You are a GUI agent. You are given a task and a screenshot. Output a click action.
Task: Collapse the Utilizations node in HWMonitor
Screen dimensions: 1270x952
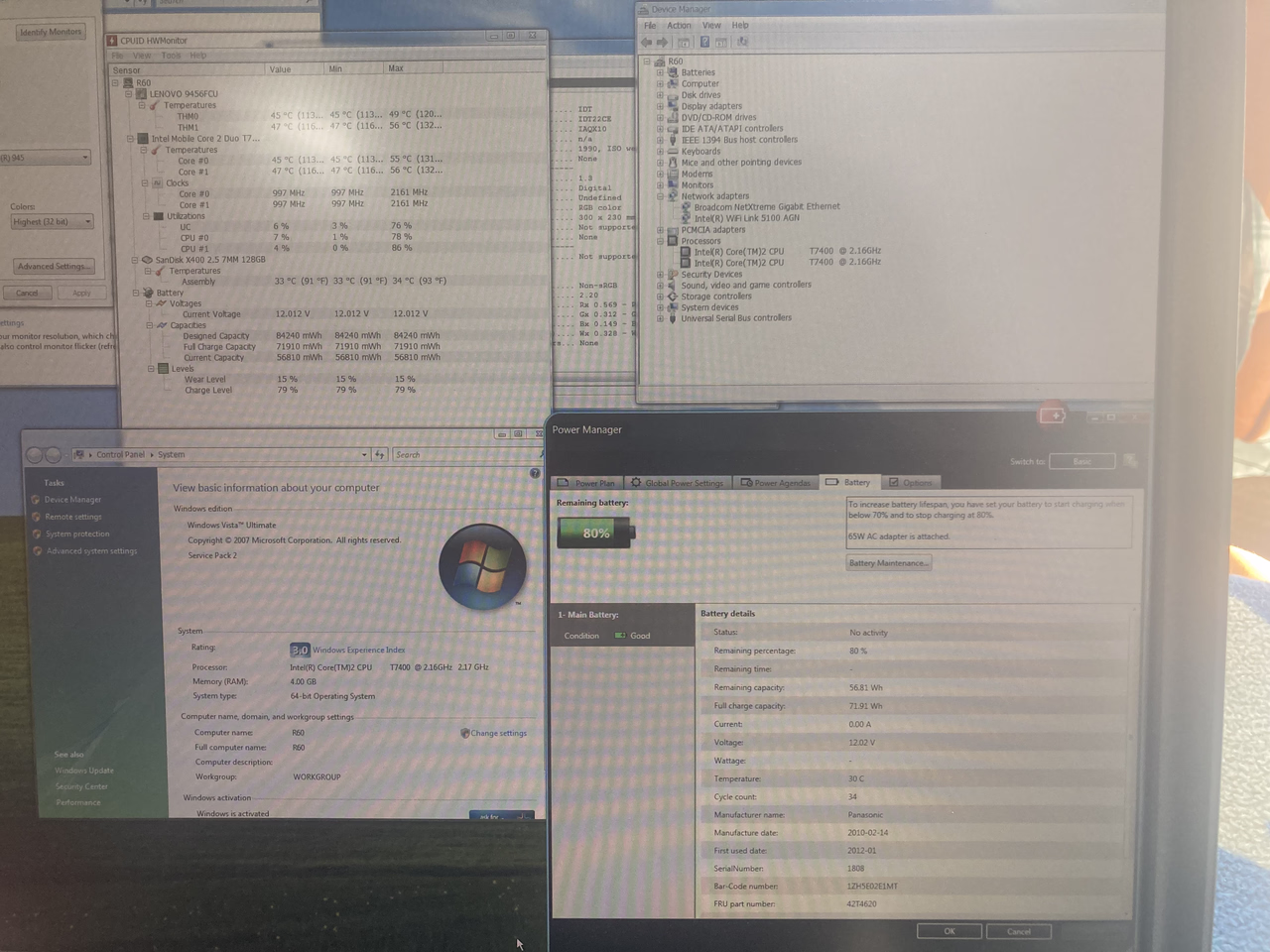[146, 216]
